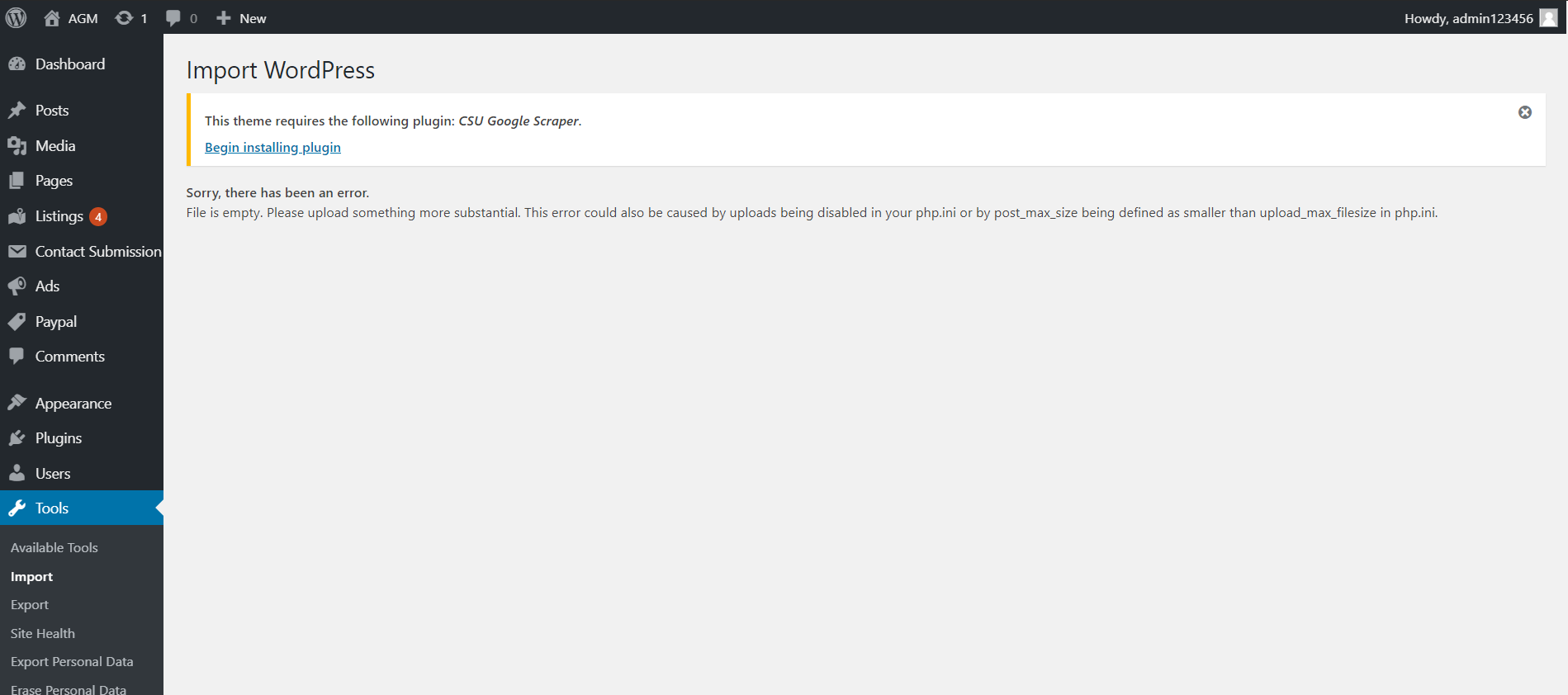Open the comments bubble icon in admin bar
Viewport: 1568px width, 695px height.
coord(173,18)
